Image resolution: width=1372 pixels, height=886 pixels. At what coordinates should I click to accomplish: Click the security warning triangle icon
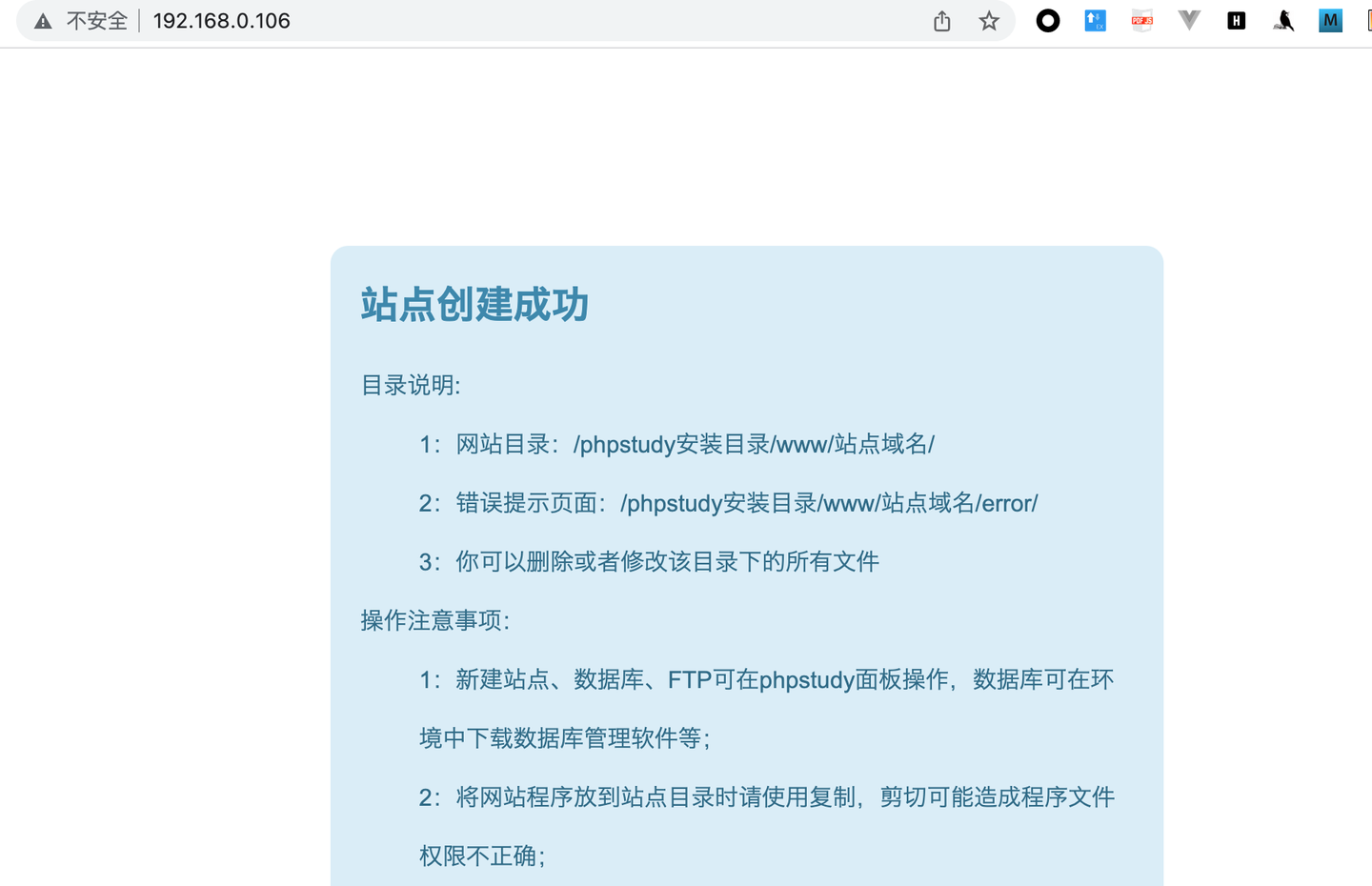[42, 19]
